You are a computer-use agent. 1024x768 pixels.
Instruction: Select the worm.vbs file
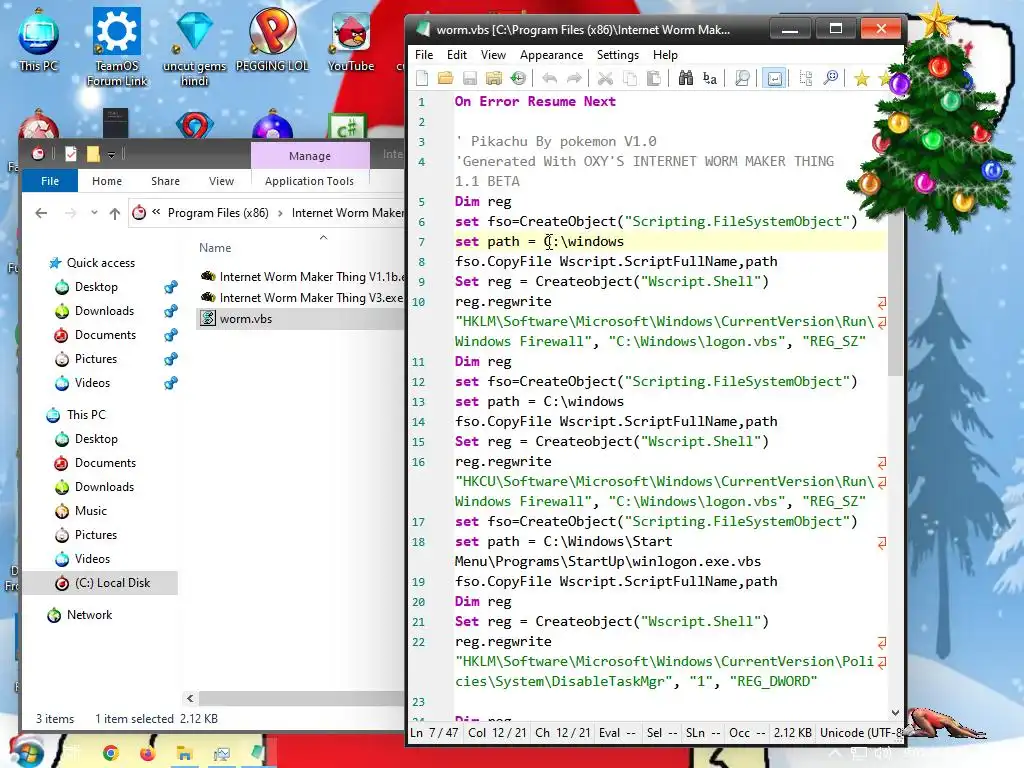point(302,319)
